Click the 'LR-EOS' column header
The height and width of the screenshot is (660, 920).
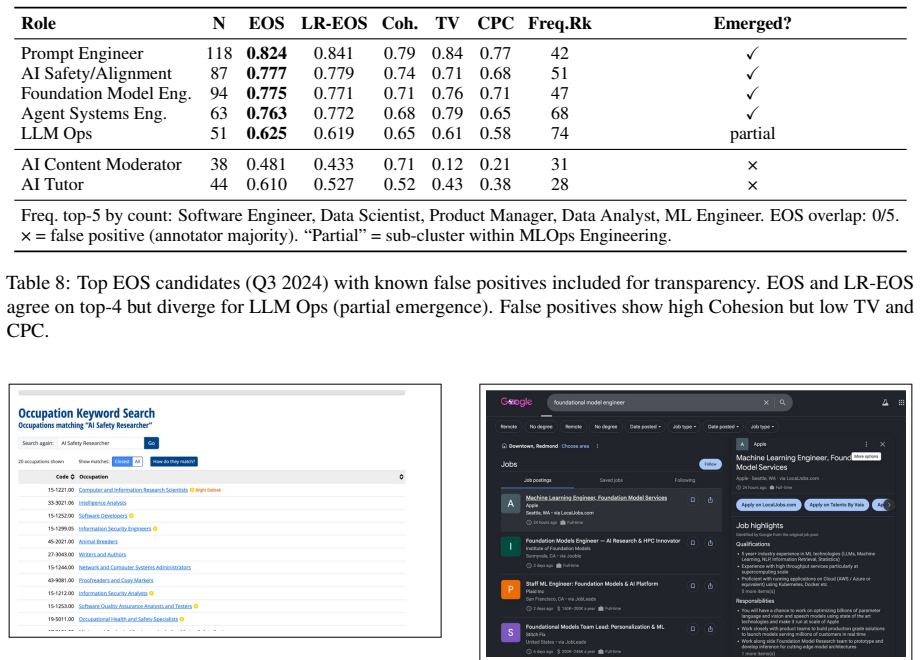(334, 23)
